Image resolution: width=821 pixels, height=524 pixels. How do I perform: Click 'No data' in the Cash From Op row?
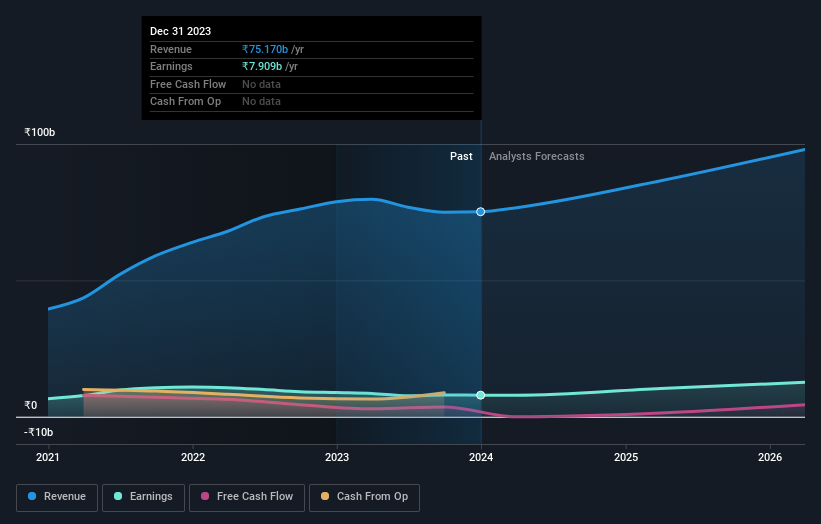pyautogui.click(x=261, y=102)
